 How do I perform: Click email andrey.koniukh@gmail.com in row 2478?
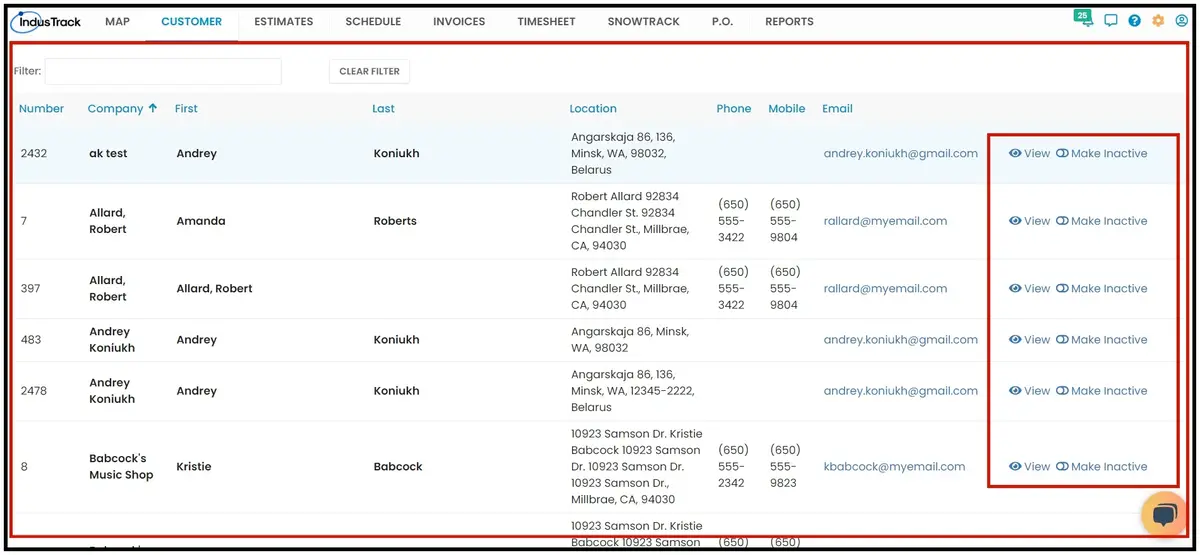(x=901, y=391)
